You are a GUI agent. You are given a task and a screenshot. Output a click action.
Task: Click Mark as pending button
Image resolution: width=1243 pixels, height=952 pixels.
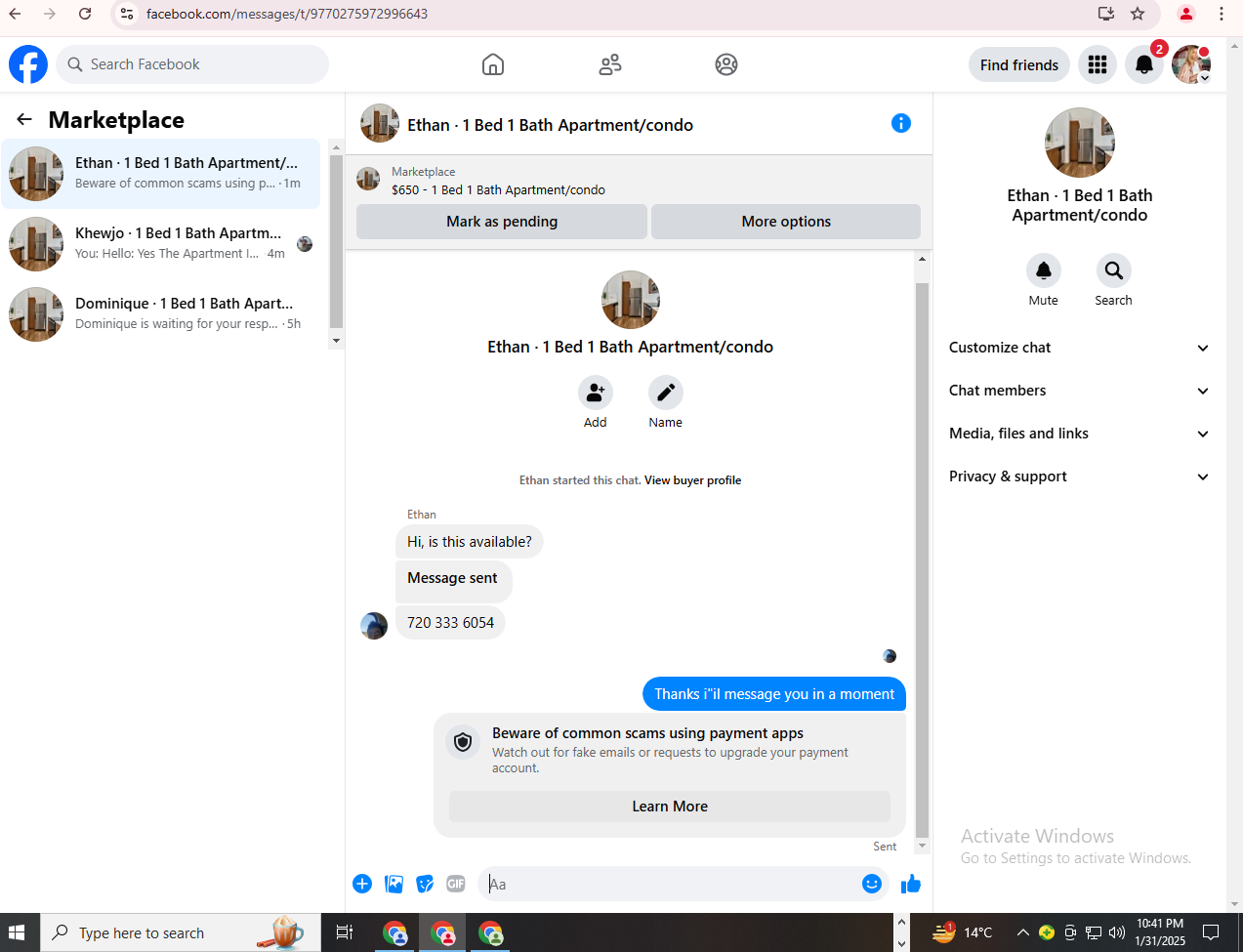[x=502, y=222]
